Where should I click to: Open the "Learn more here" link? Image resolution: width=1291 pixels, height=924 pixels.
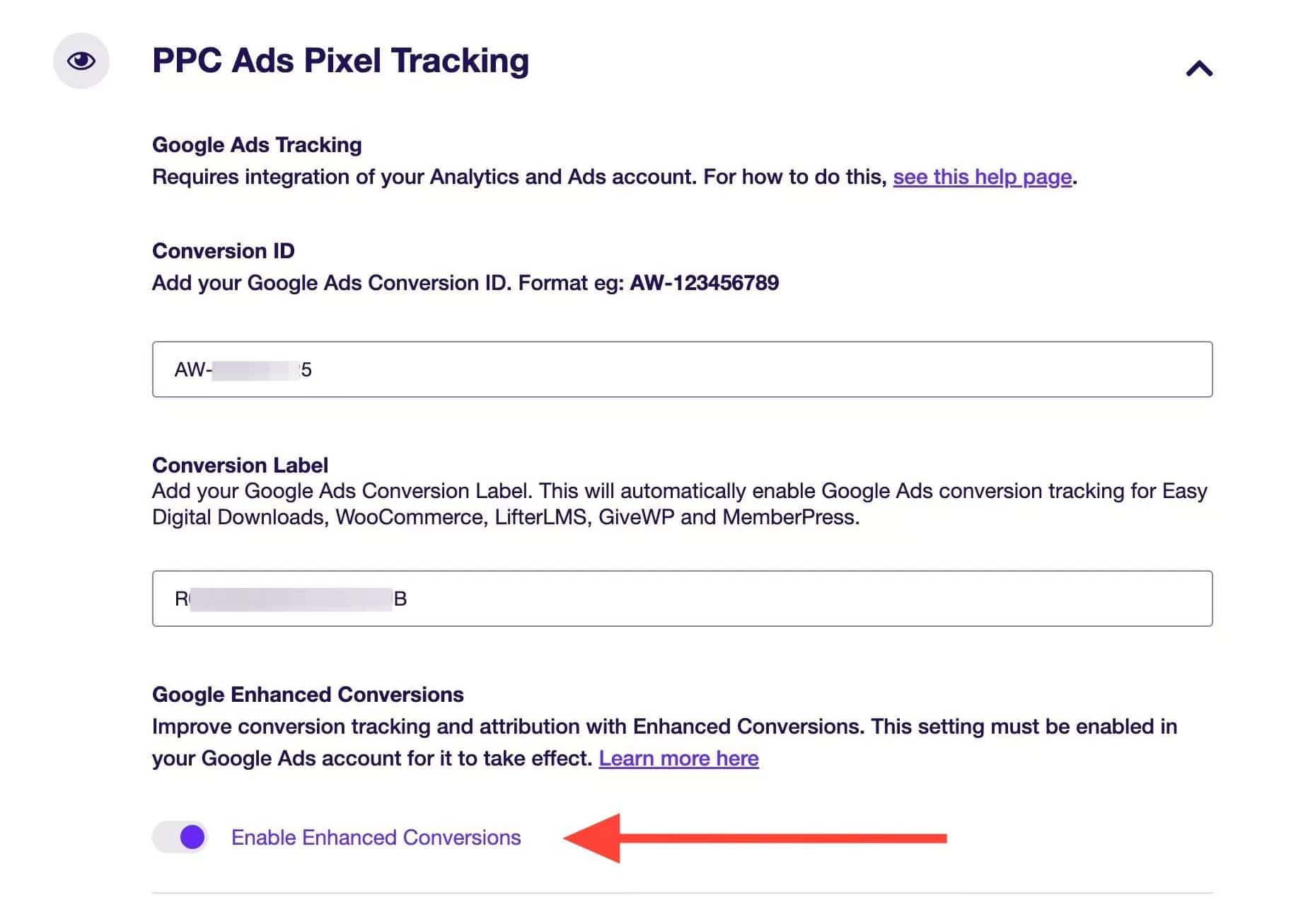click(678, 758)
